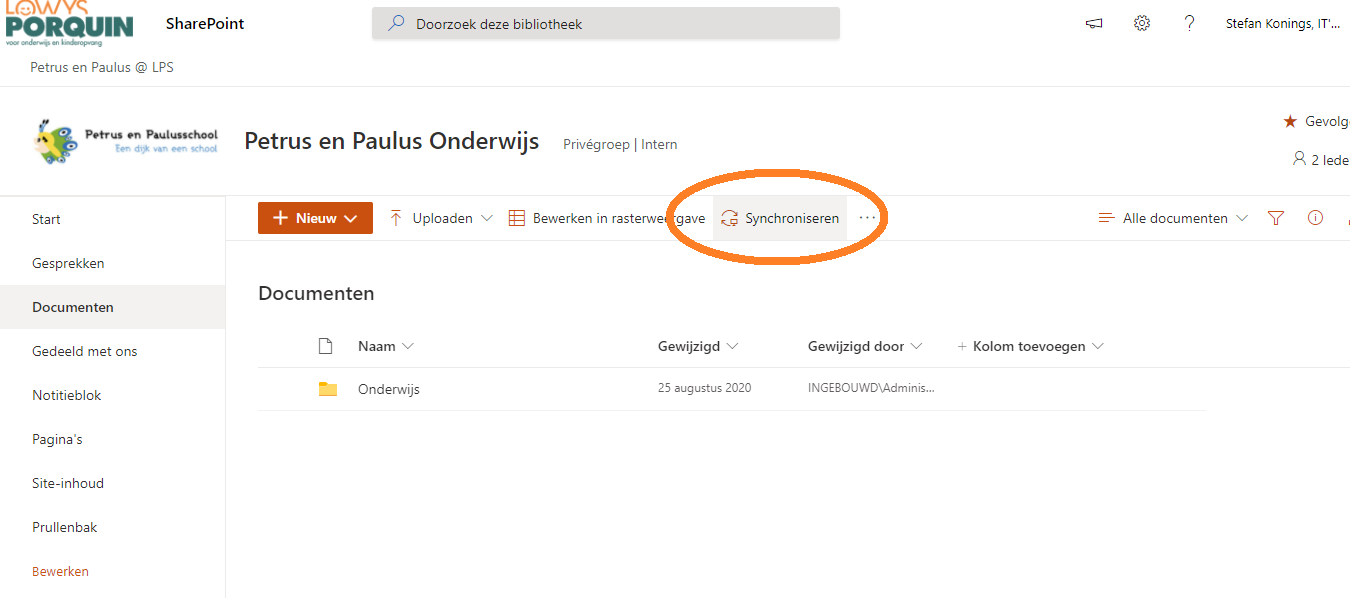This screenshot has width=1350, height=598.
Task: Open the megaphone notifications icon
Action: point(1094,23)
